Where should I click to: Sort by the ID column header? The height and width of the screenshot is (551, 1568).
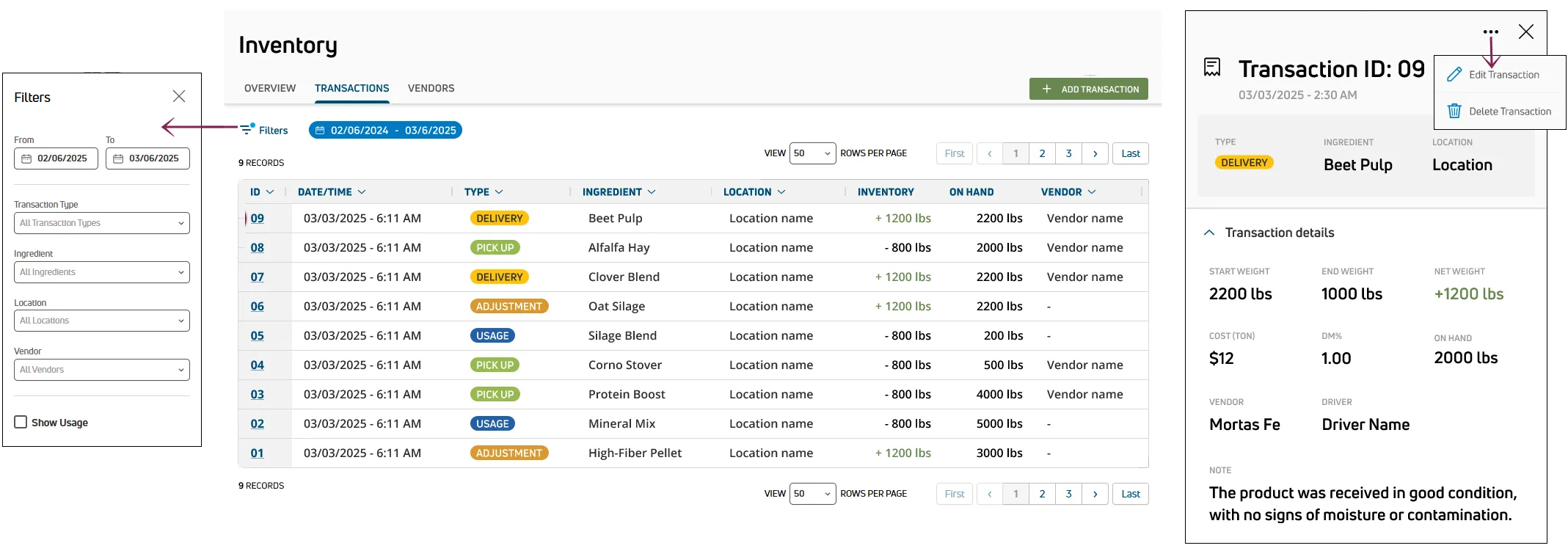[x=262, y=192]
